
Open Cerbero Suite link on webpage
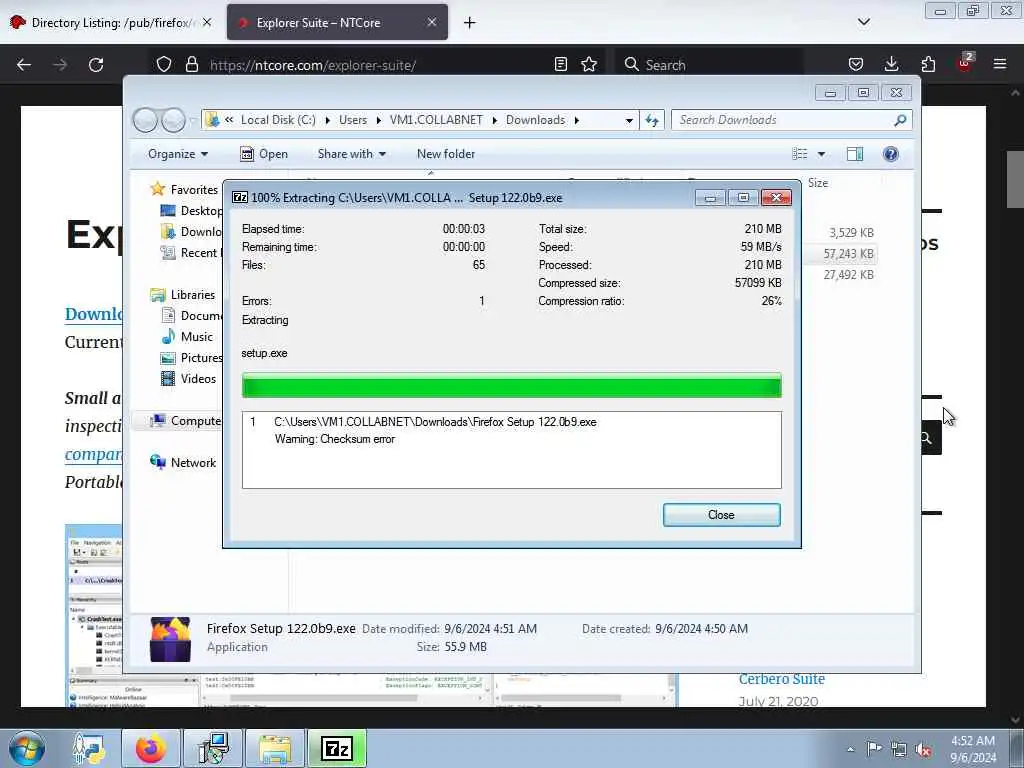(782, 679)
